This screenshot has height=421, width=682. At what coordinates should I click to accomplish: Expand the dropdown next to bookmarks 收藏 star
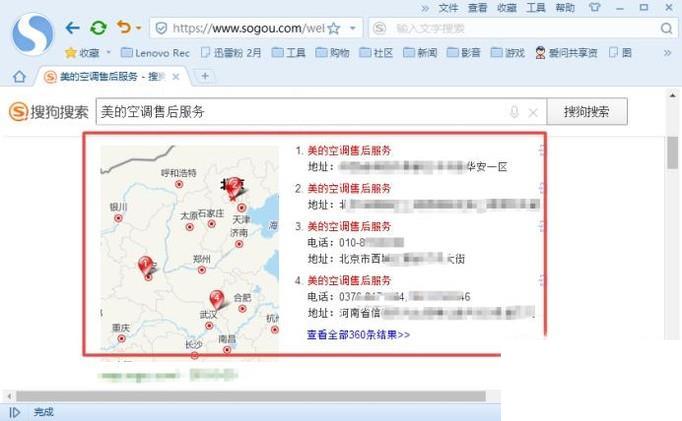[x=109, y=53]
